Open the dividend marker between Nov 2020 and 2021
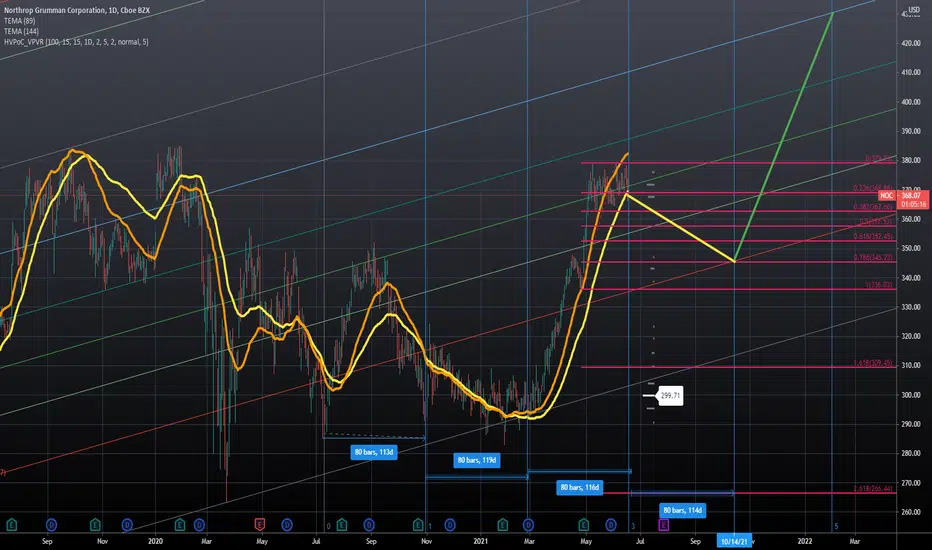932x550 pixels. (x=451, y=524)
